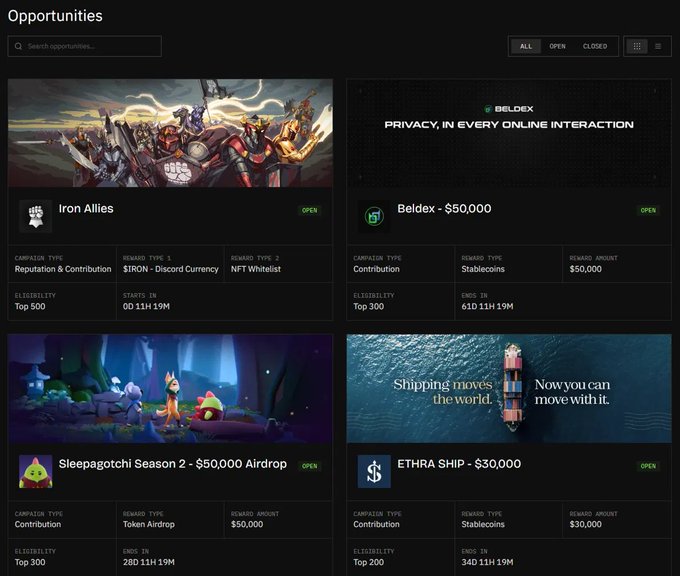Click the OPEN badge on Iron Allies
Screen dimensions: 680x576
point(309,210)
